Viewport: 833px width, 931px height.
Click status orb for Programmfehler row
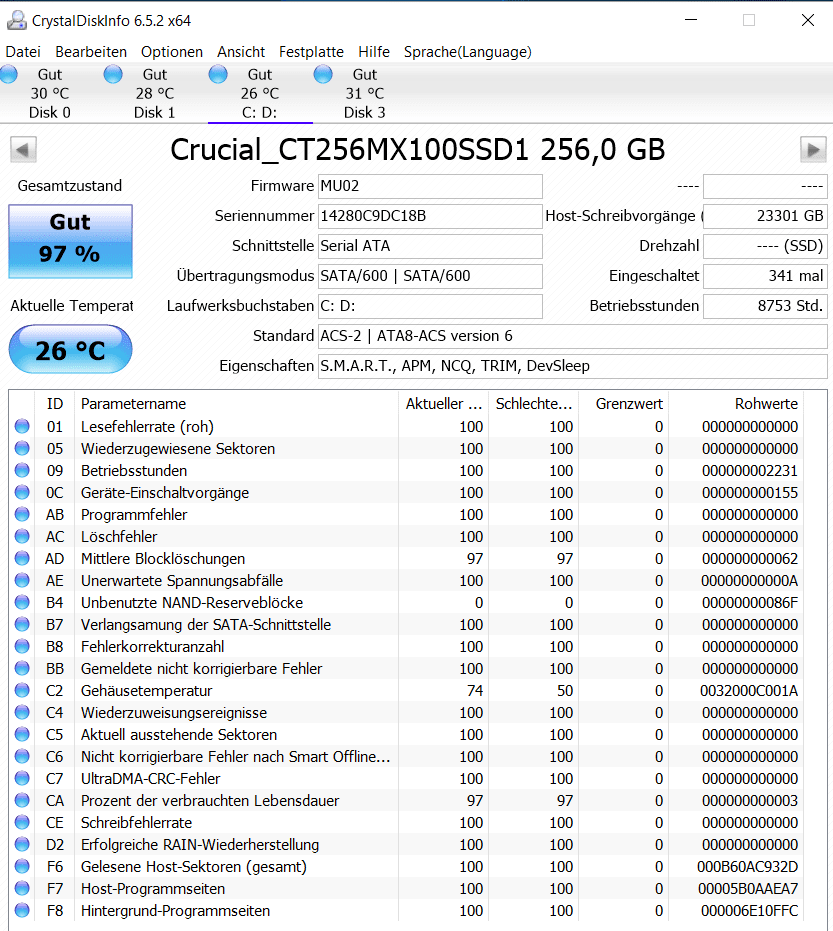click(x=22, y=514)
